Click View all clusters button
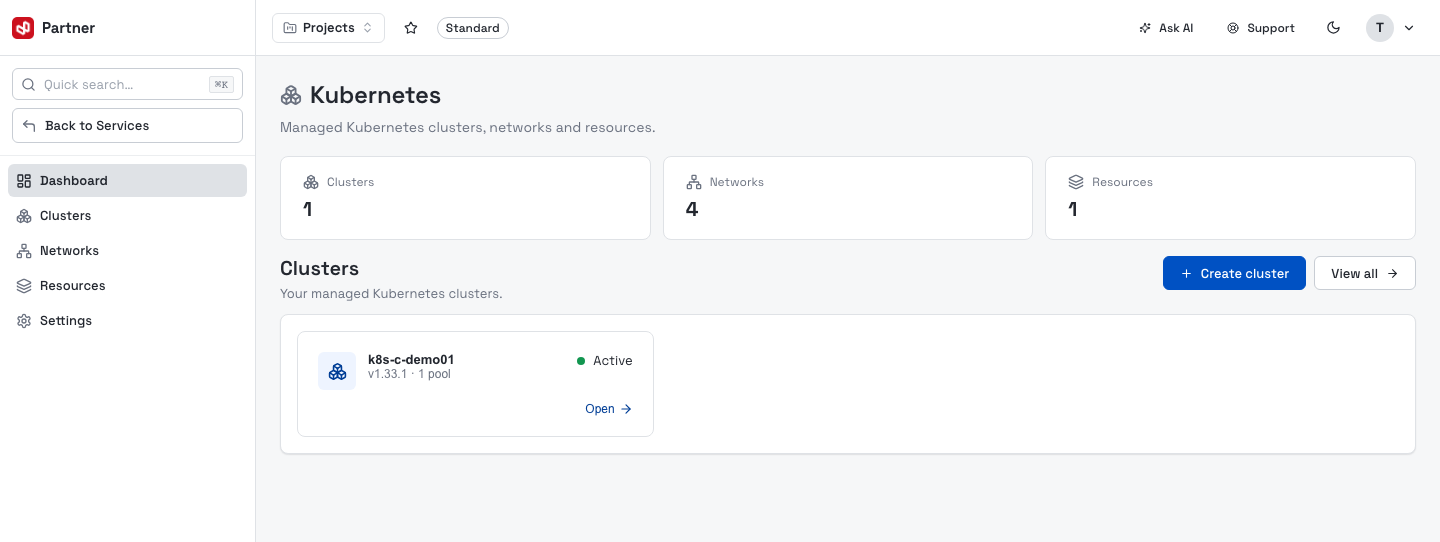Image resolution: width=1440 pixels, height=542 pixels. tap(1365, 274)
